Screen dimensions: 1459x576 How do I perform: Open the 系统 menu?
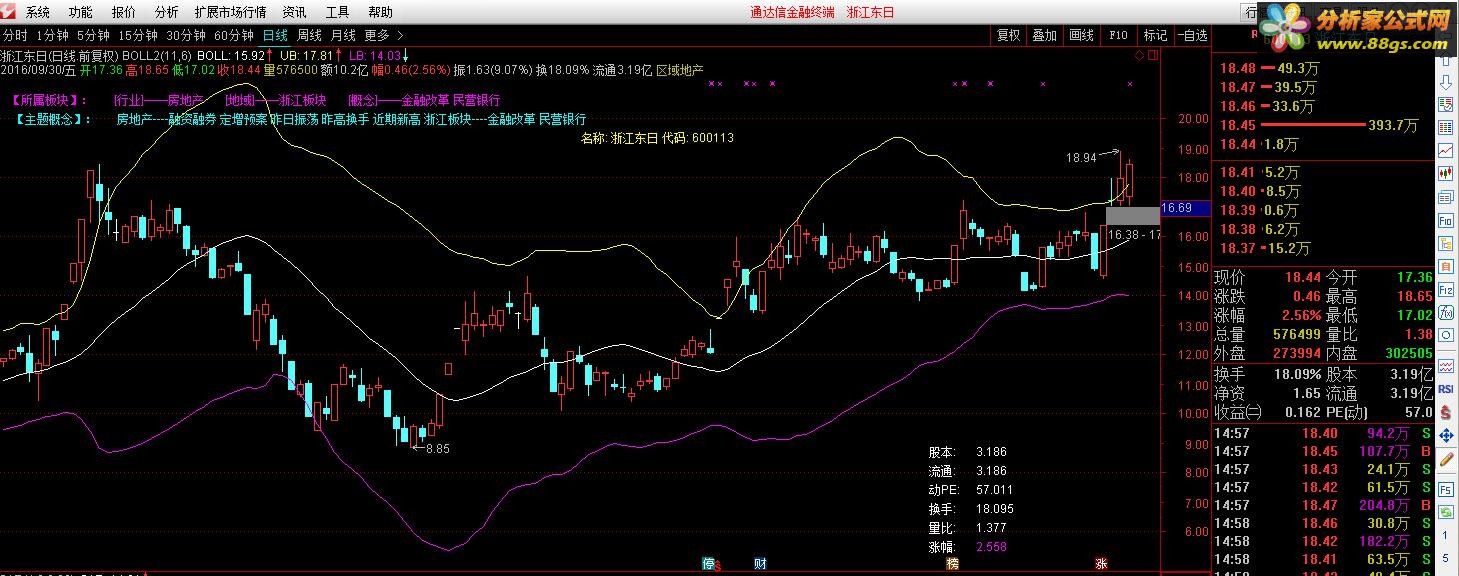point(38,12)
